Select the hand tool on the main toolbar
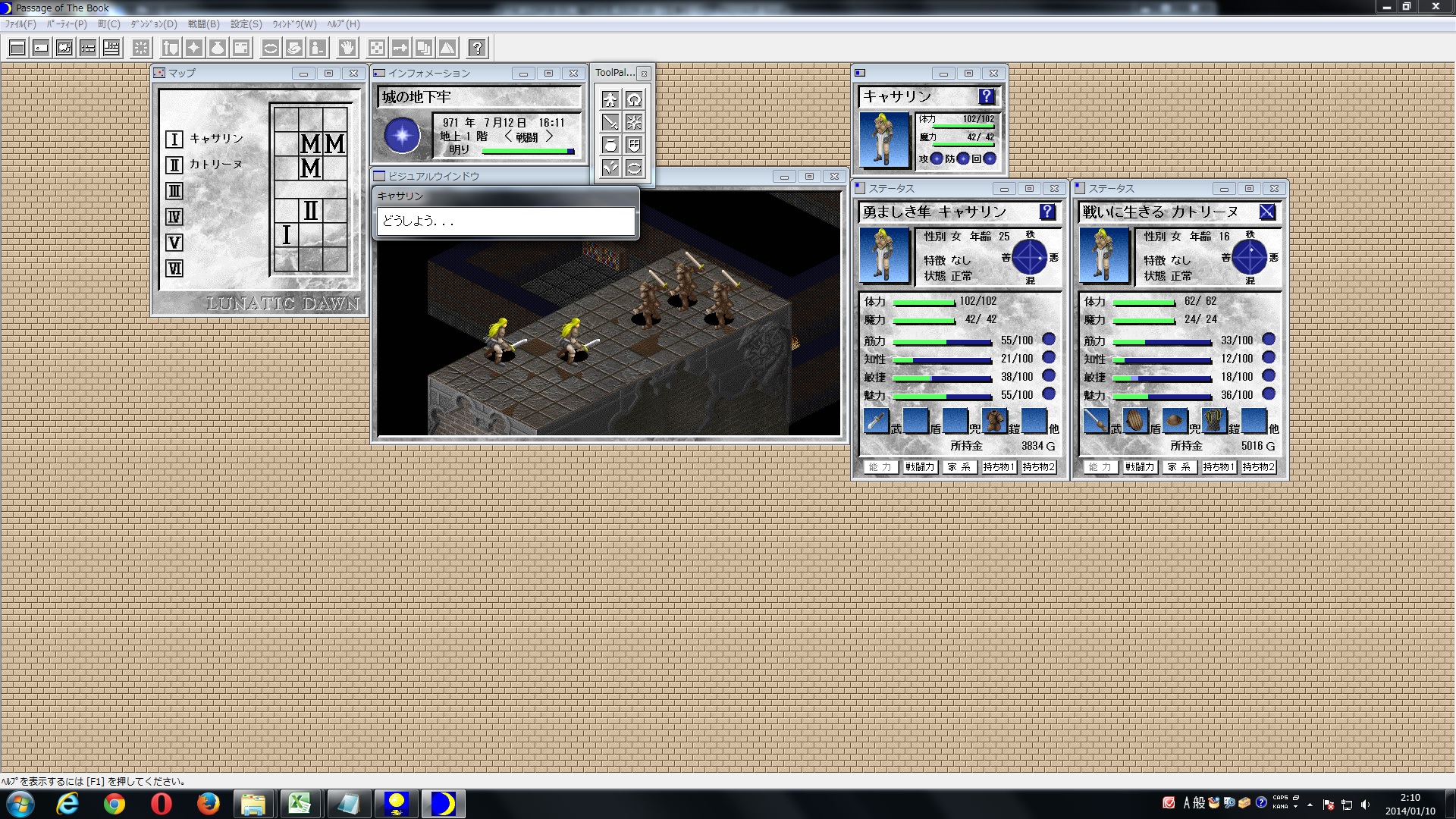 pyautogui.click(x=348, y=48)
